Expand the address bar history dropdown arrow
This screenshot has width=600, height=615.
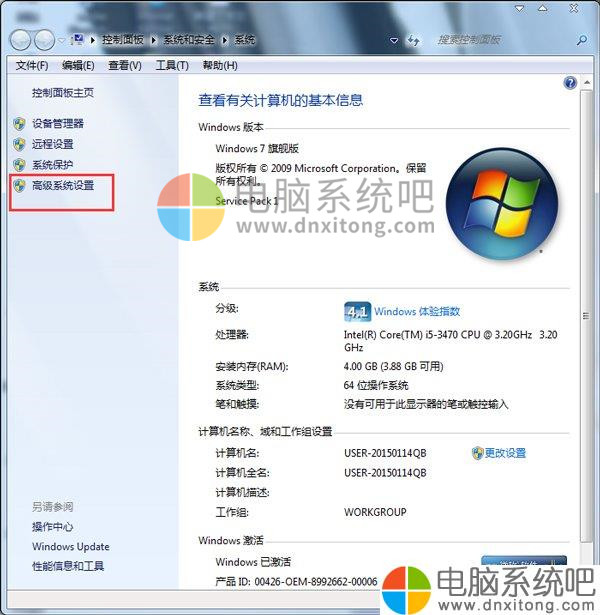pos(394,40)
